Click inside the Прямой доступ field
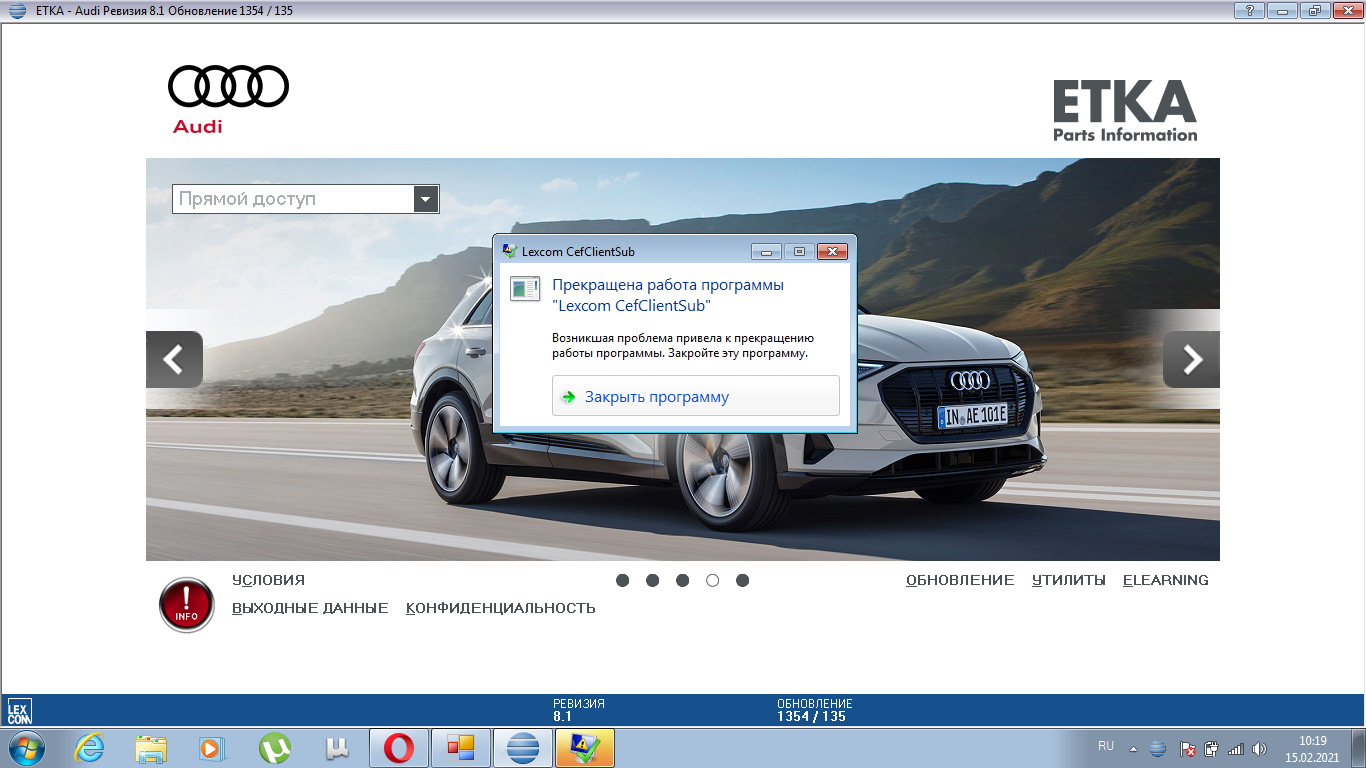This screenshot has width=1366, height=768. [293, 199]
